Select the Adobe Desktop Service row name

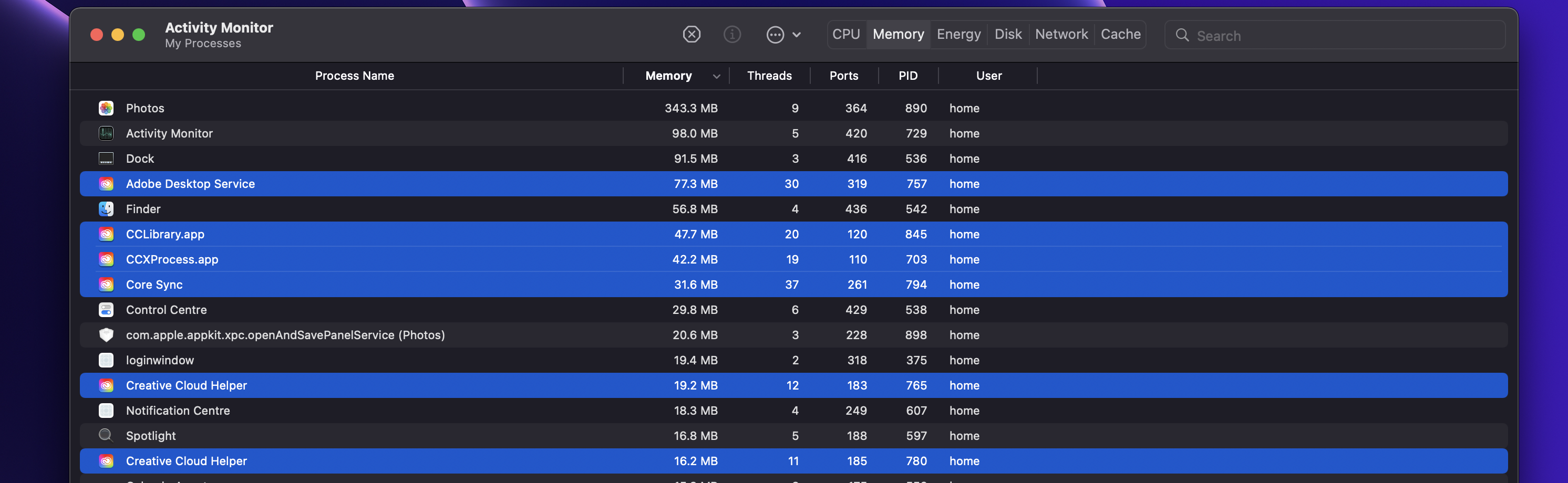coord(190,184)
